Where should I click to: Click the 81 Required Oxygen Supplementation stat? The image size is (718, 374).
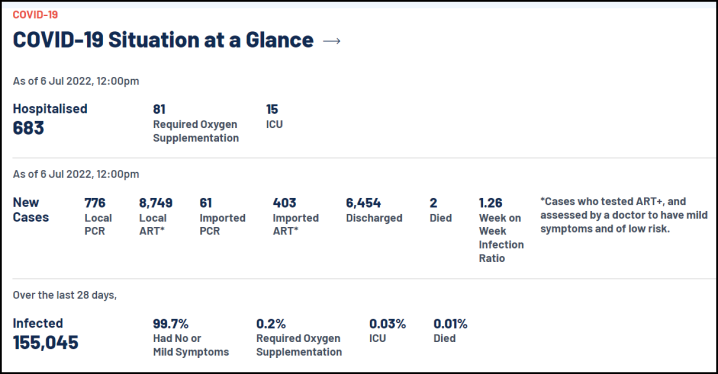coord(196,124)
